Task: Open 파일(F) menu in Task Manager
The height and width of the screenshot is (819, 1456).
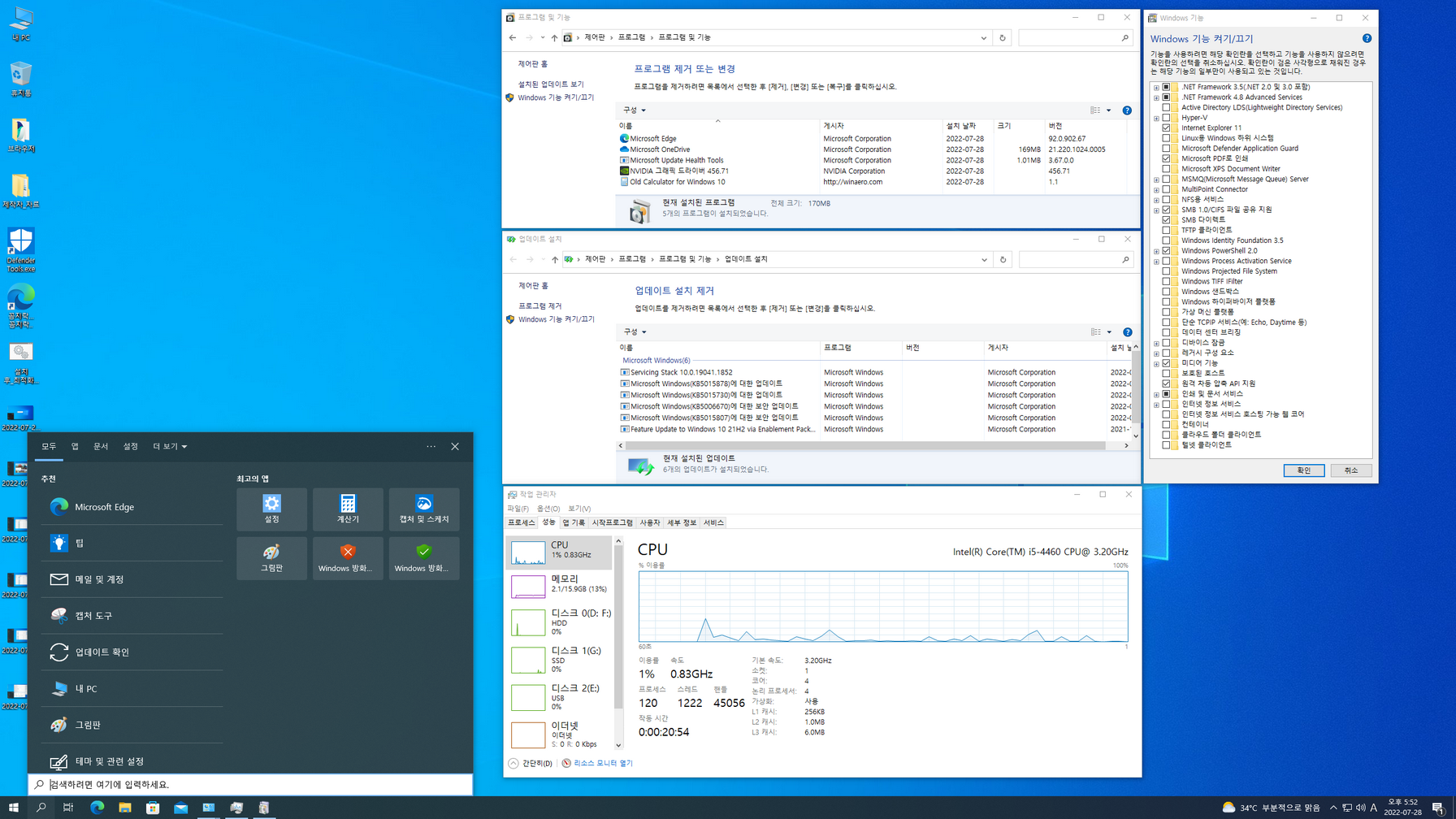Action: click(518, 509)
